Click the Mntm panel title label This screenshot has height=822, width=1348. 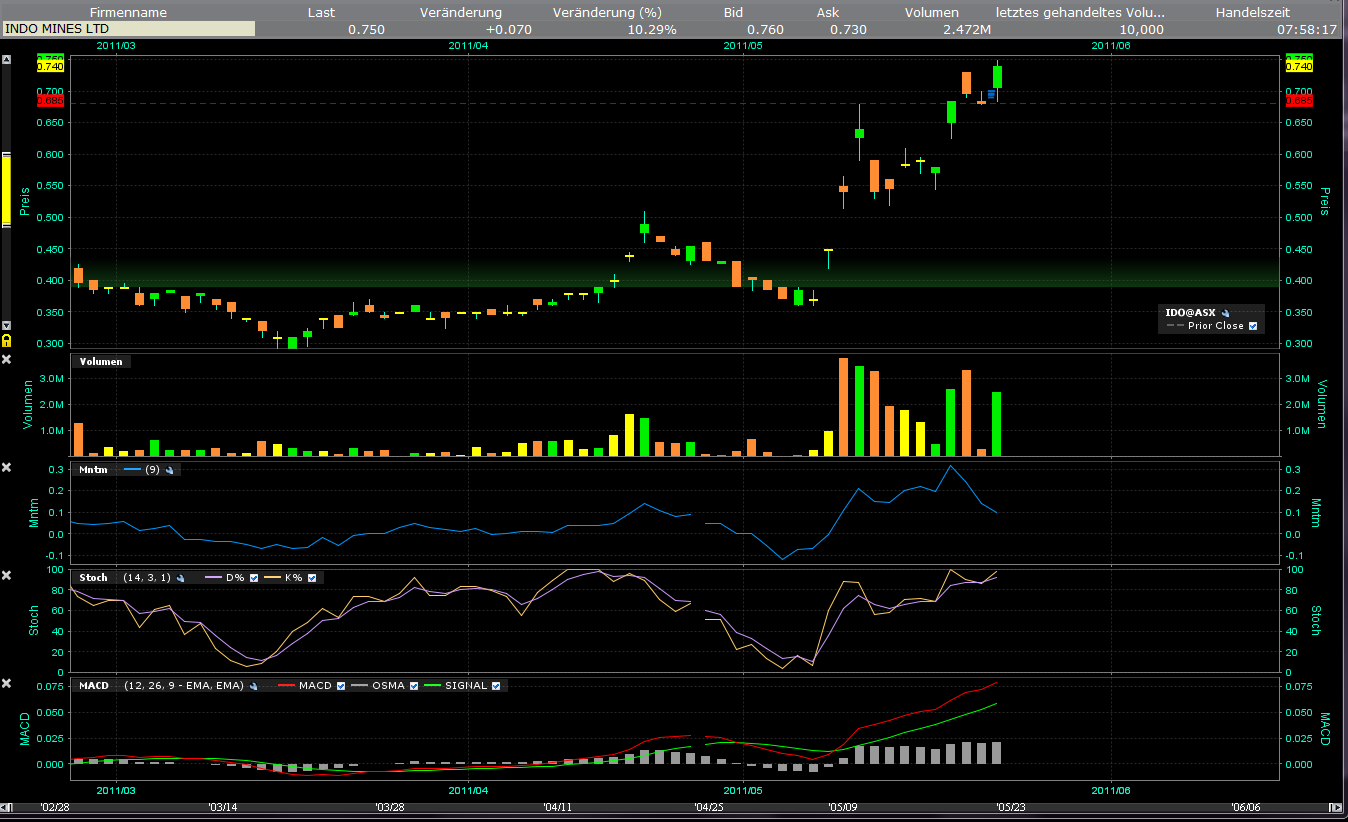point(93,470)
